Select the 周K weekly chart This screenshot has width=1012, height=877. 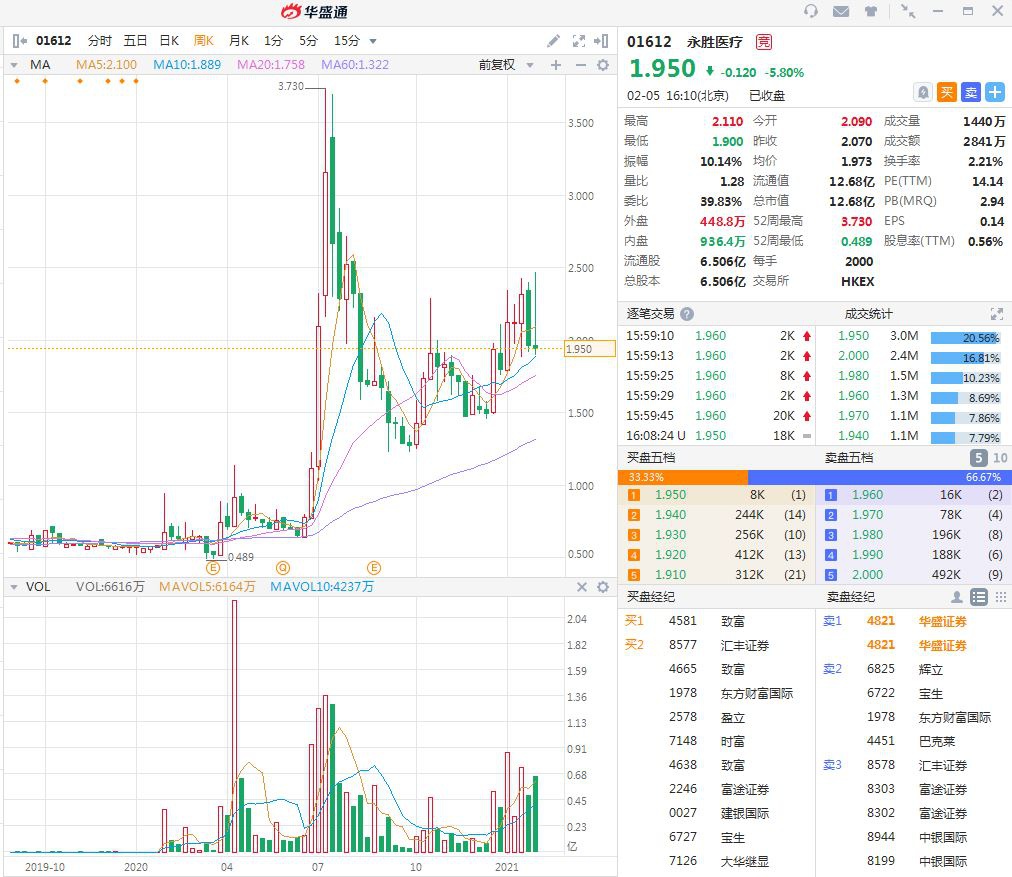tap(203, 41)
